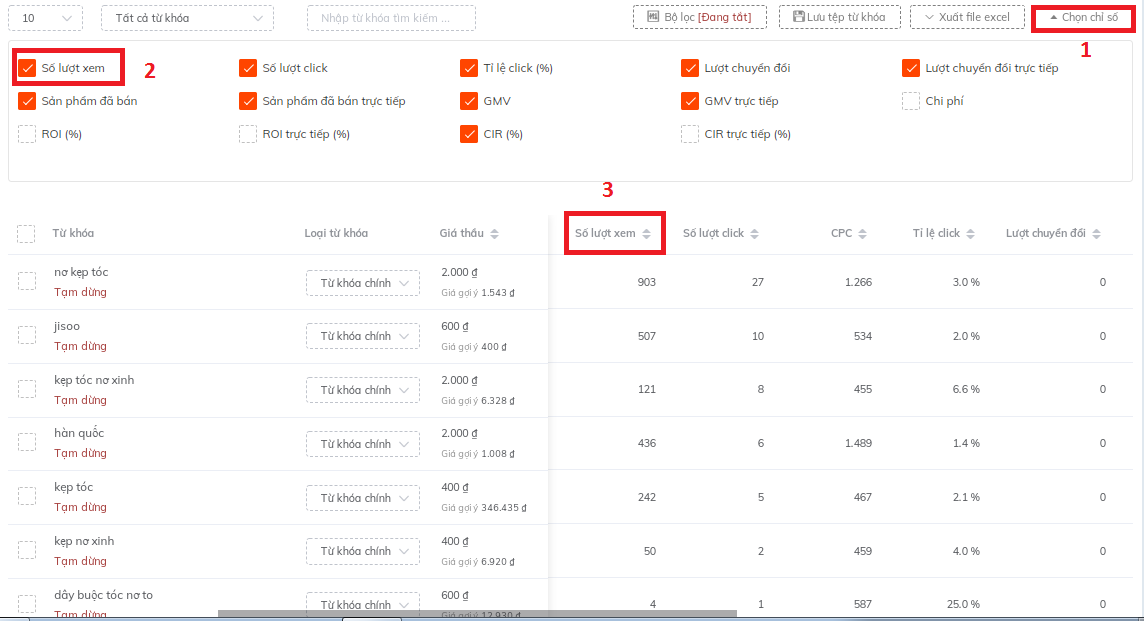Viewport: 1144px width, 621px height.
Task: Sort table by Số lượt click arrows
Action: (x=754, y=234)
